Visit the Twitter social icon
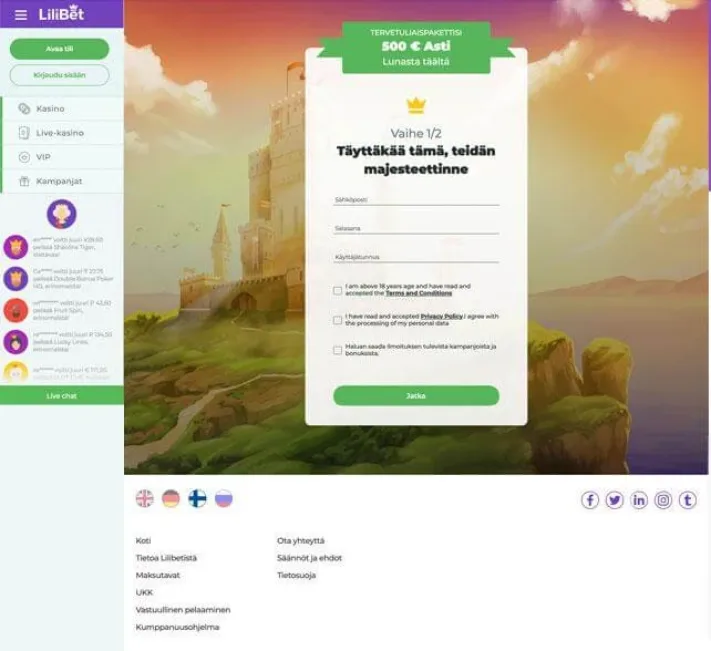The height and width of the screenshot is (651, 711). coord(614,500)
